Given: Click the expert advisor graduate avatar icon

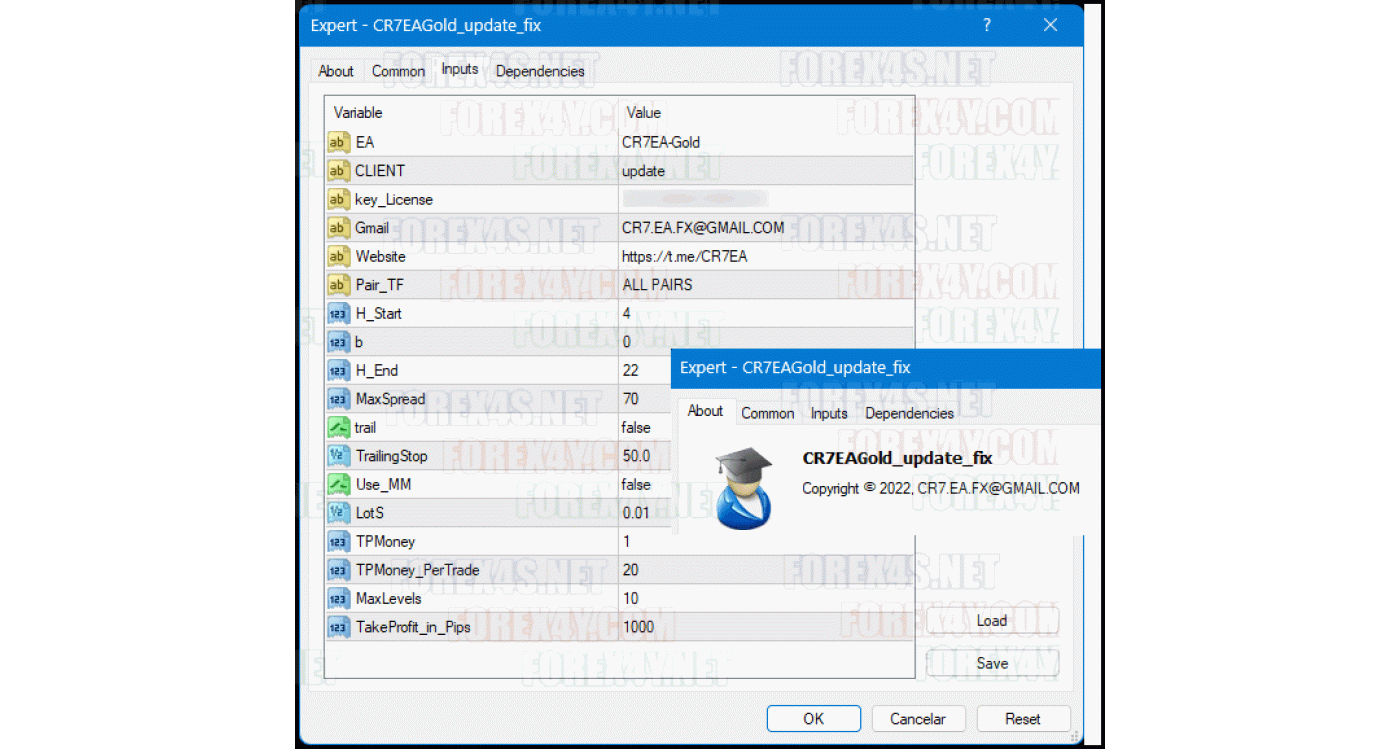Looking at the screenshot, I should pyautogui.click(x=744, y=488).
